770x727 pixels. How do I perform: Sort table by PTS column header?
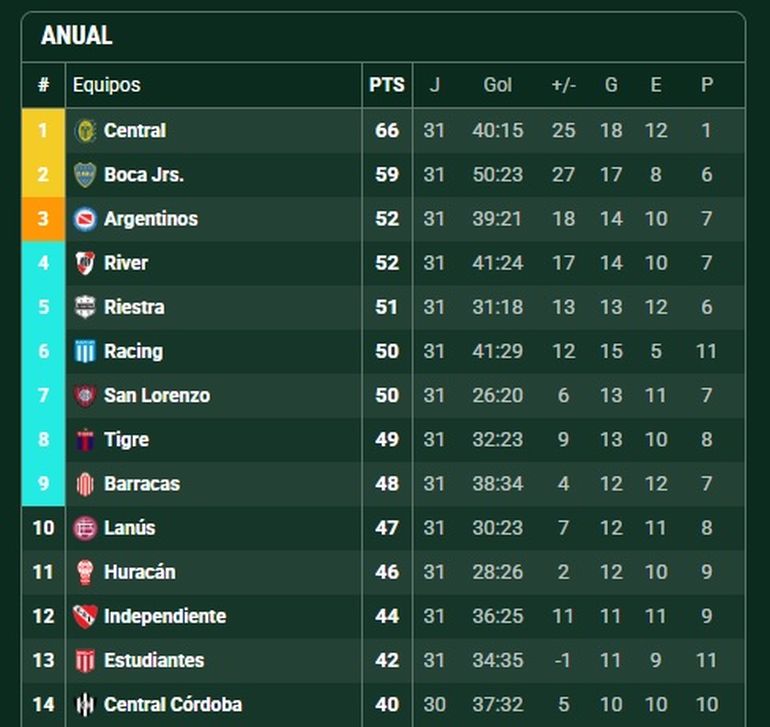pyautogui.click(x=387, y=85)
